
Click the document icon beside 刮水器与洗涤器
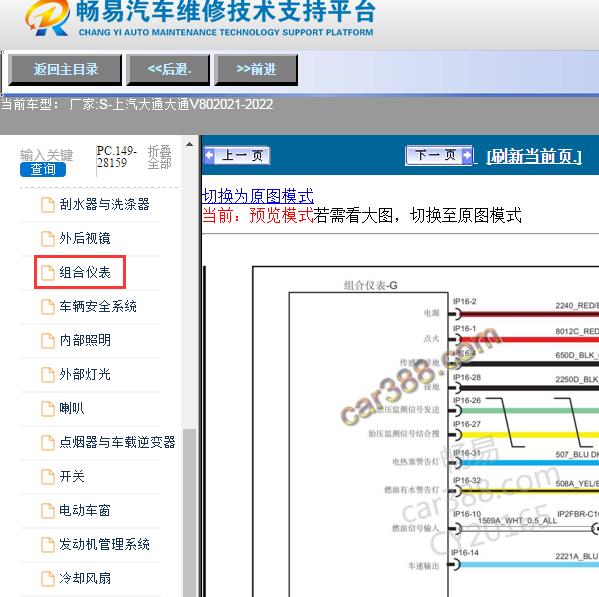48,205
